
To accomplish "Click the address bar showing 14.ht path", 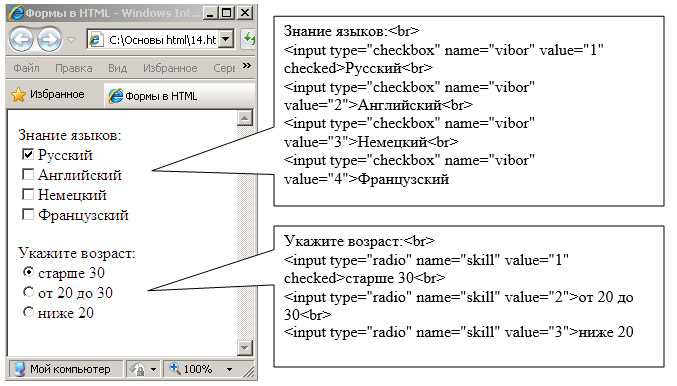I will [x=161, y=40].
